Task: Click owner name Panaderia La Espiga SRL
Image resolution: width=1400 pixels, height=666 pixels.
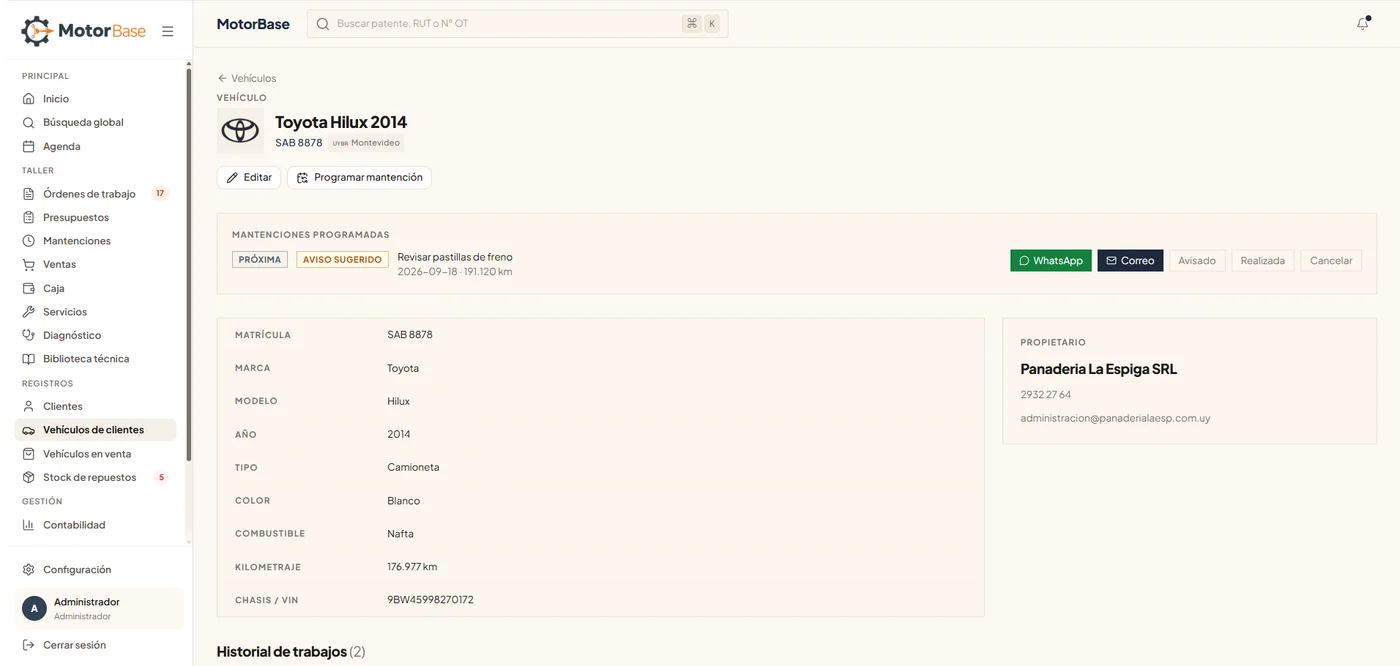Action: pyautogui.click(x=1098, y=369)
